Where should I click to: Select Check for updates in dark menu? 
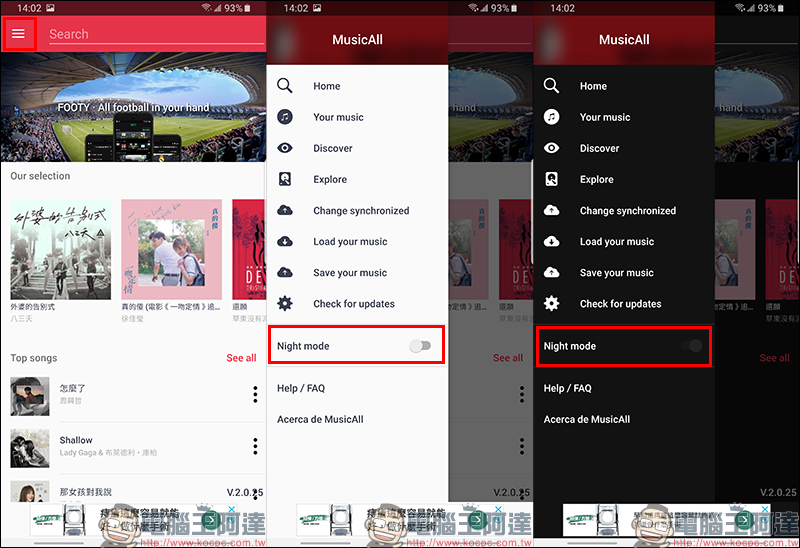coord(620,304)
